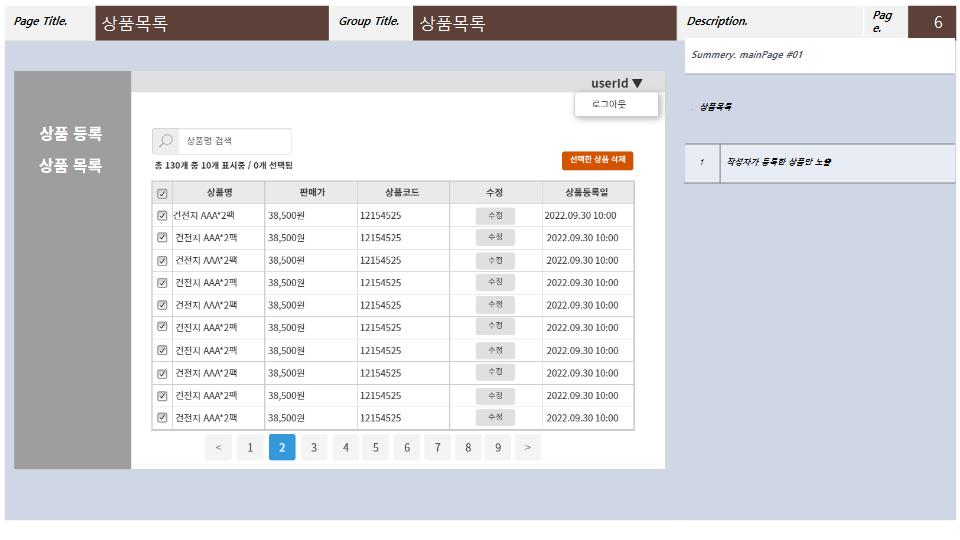Click the 상품등록일 column header
This screenshot has height=540, width=960.
pos(587,192)
